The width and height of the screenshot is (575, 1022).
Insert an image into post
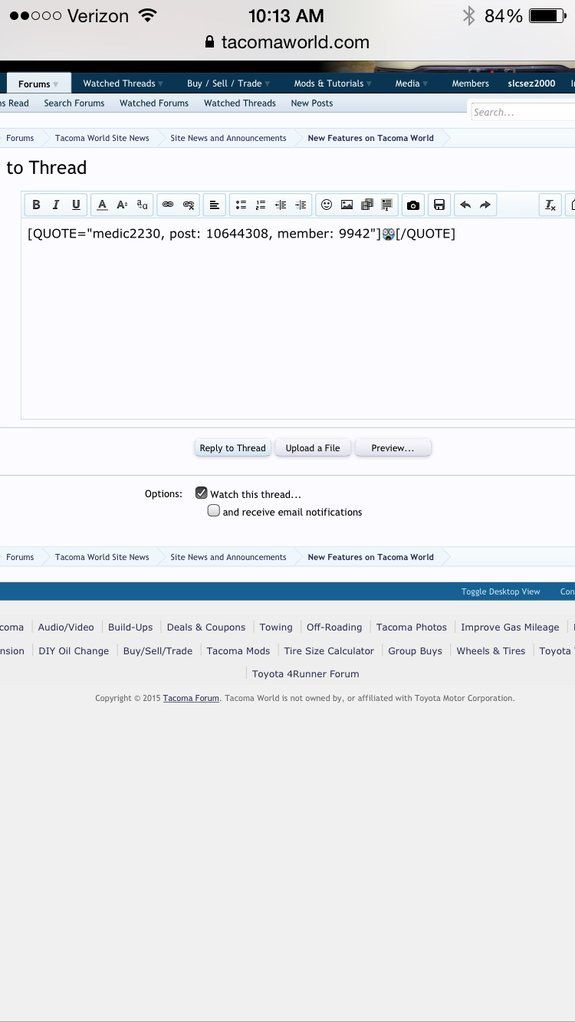[347, 205]
